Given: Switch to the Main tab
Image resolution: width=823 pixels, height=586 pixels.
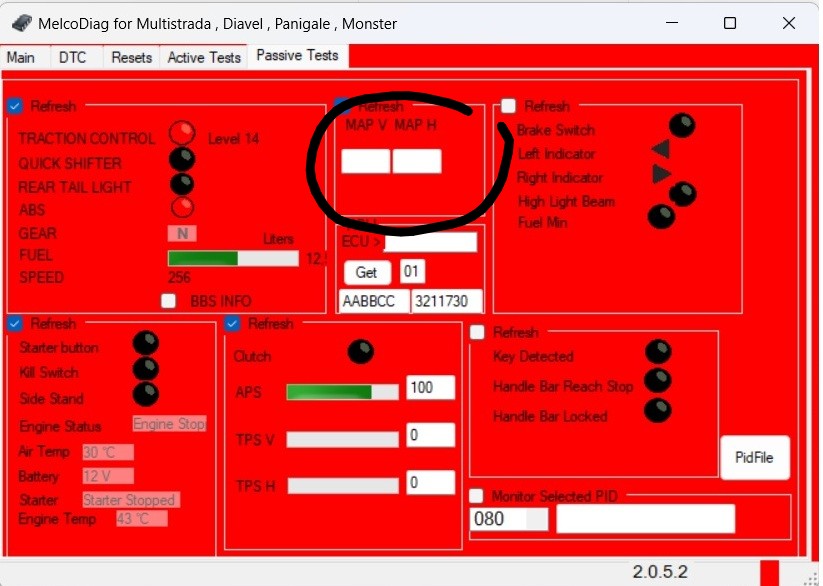Looking at the screenshot, I should tap(21, 57).
